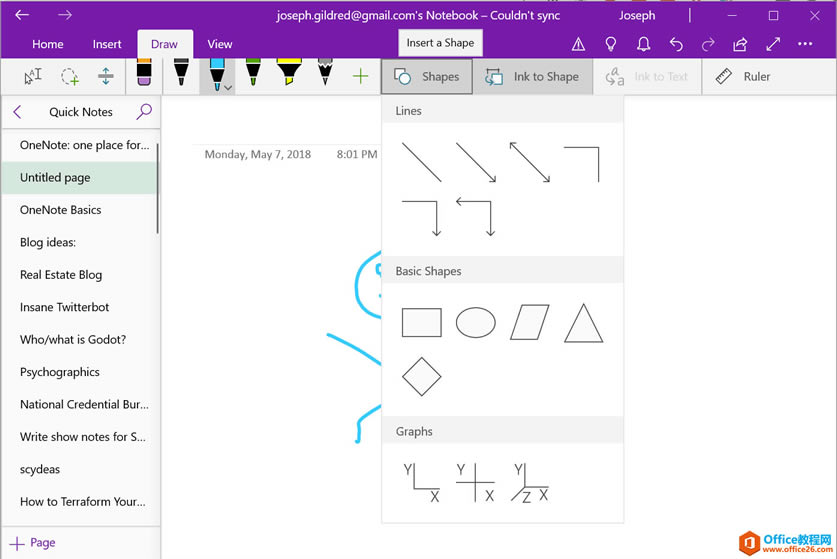Collapse the Quick Notes section back chevron
This screenshot has height=559, width=837.
17,112
